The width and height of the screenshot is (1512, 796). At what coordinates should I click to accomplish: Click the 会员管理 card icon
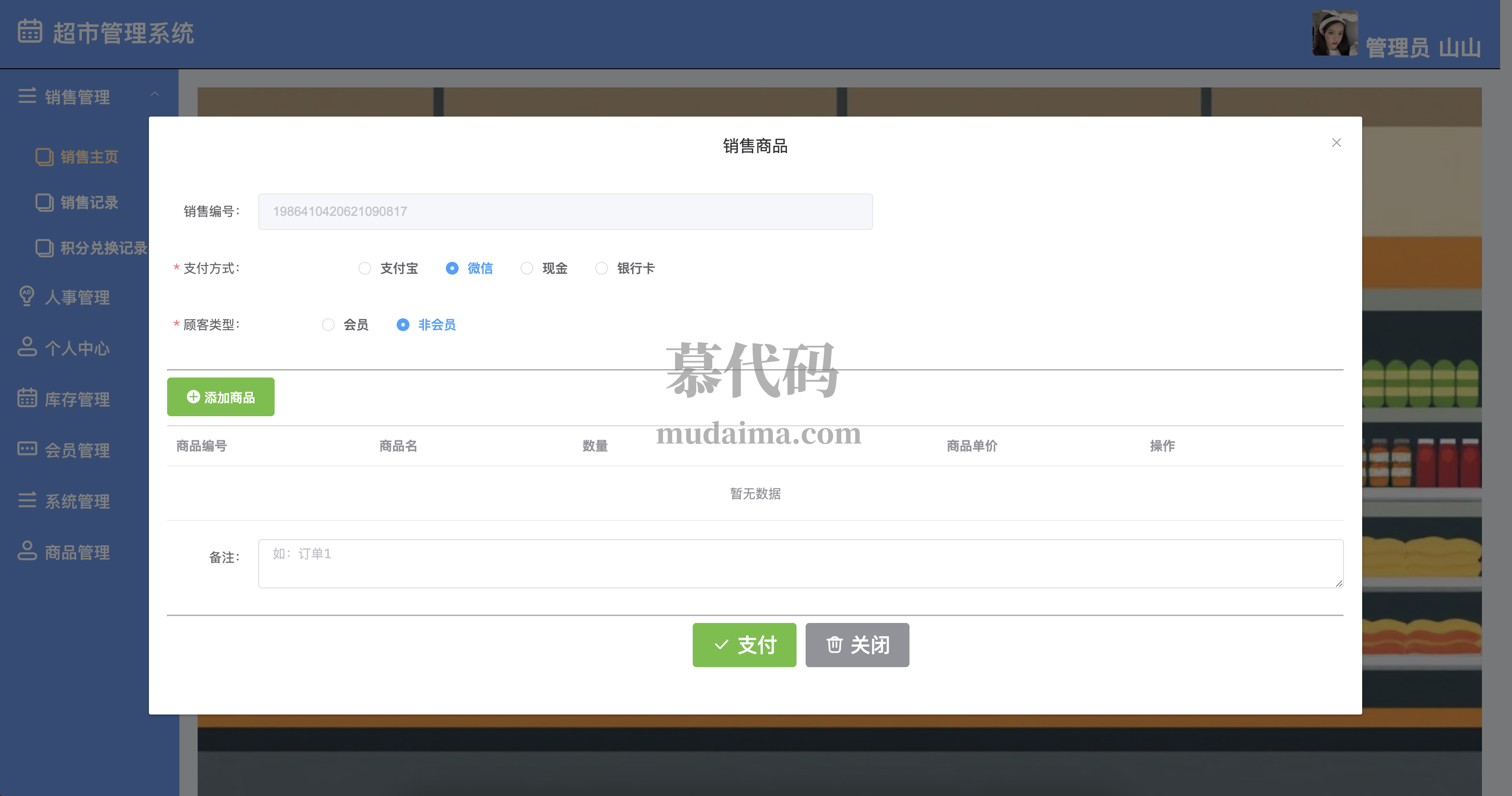point(27,449)
